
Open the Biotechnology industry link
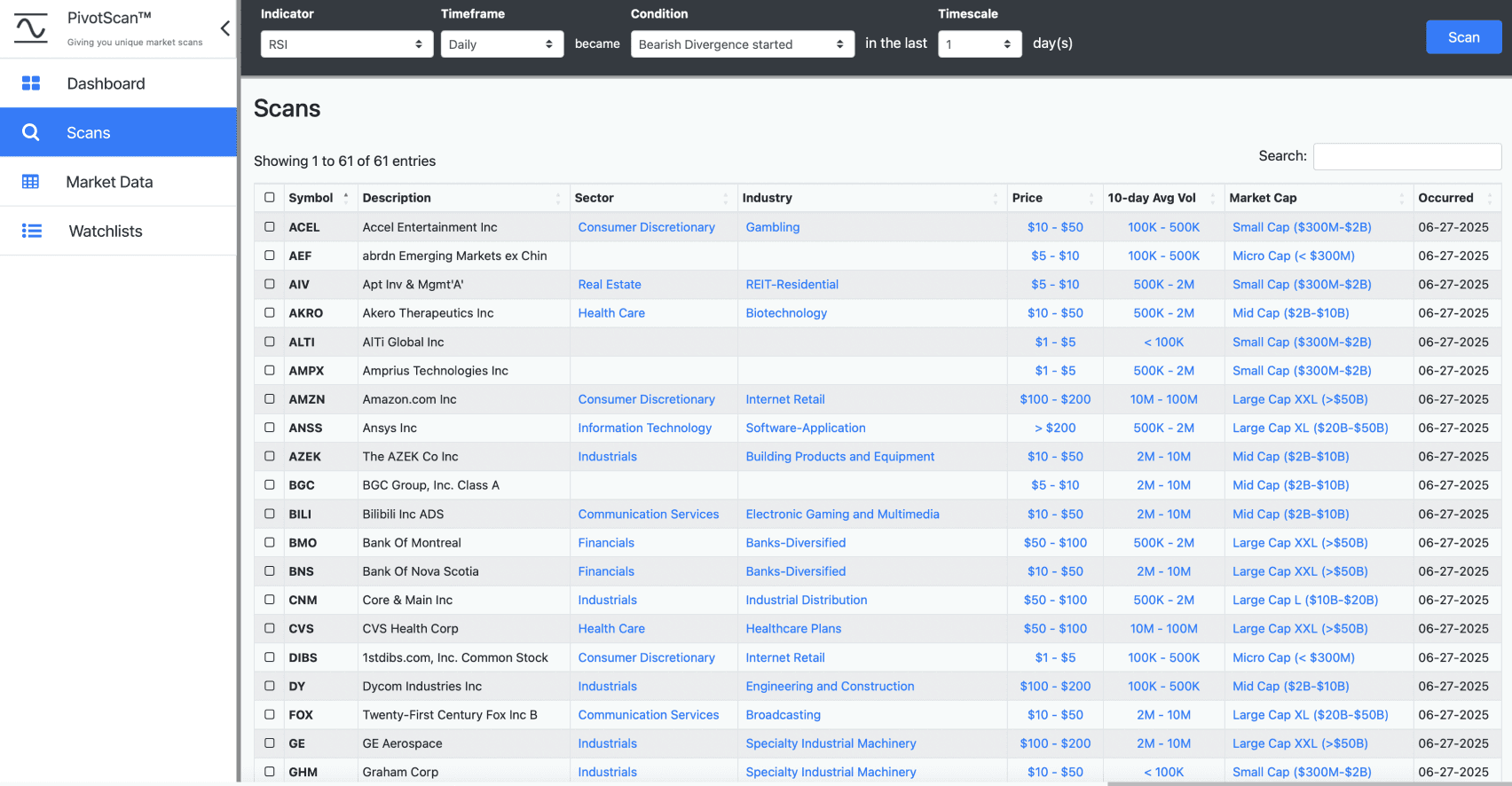click(786, 313)
